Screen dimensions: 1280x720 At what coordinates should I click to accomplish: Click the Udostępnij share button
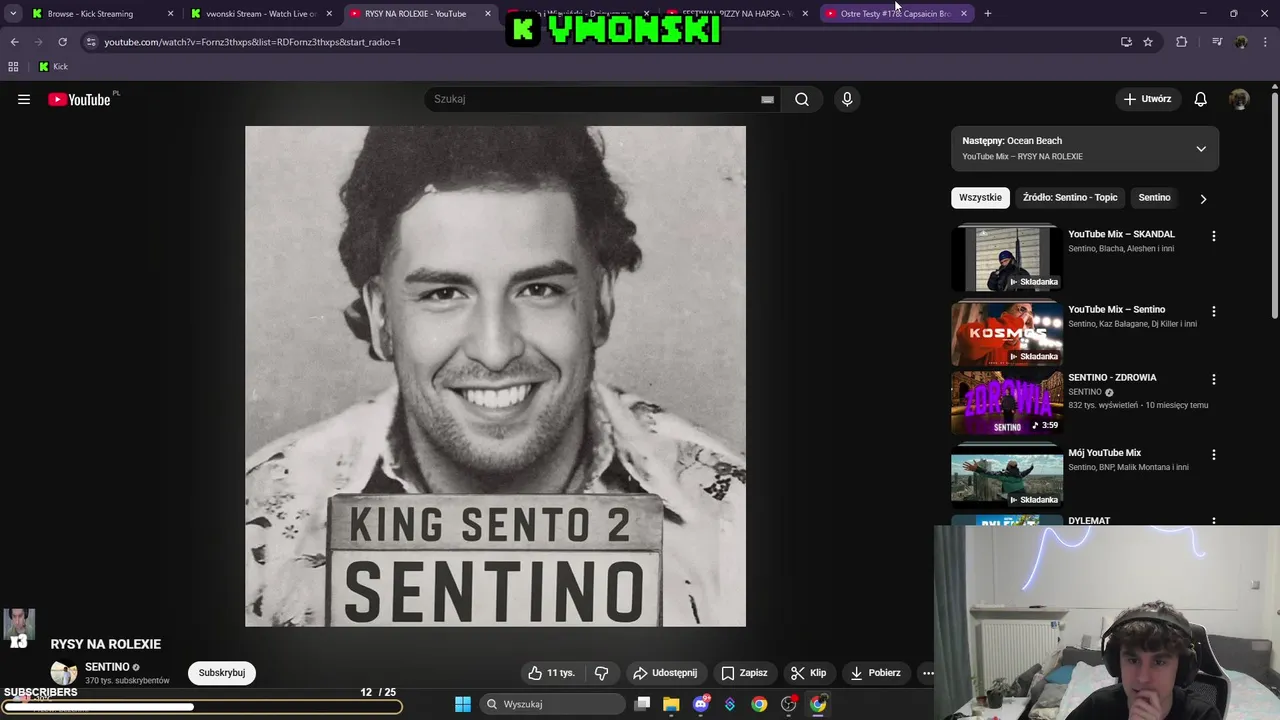(665, 673)
